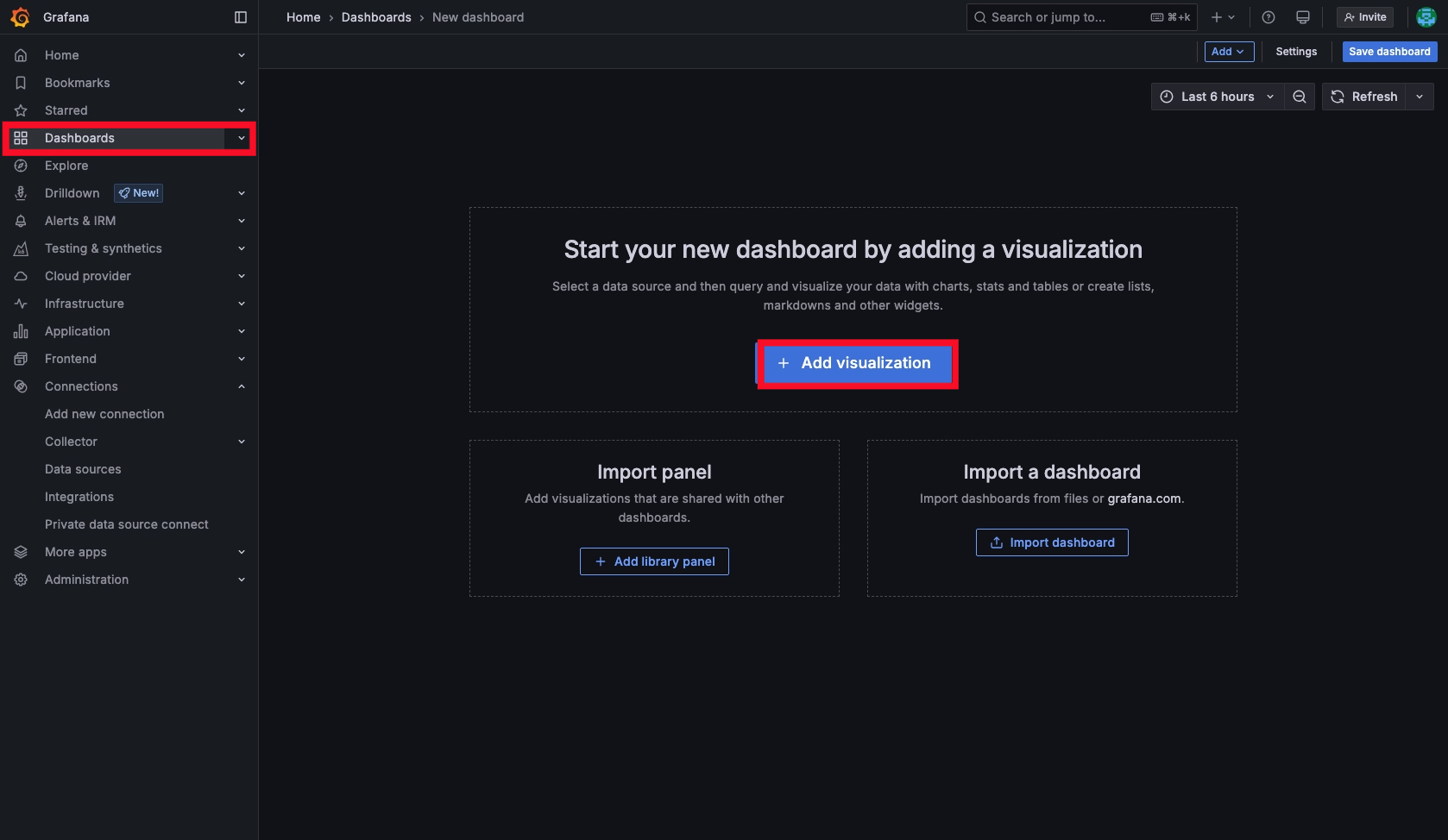This screenshot has width=1448, height=840.
Task: Expand the Cloud provider chevron
Action: 242,276
